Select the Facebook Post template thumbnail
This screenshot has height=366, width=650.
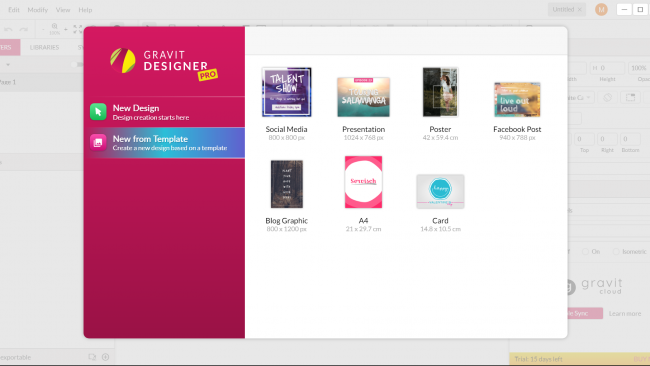[x=517, y=99]
